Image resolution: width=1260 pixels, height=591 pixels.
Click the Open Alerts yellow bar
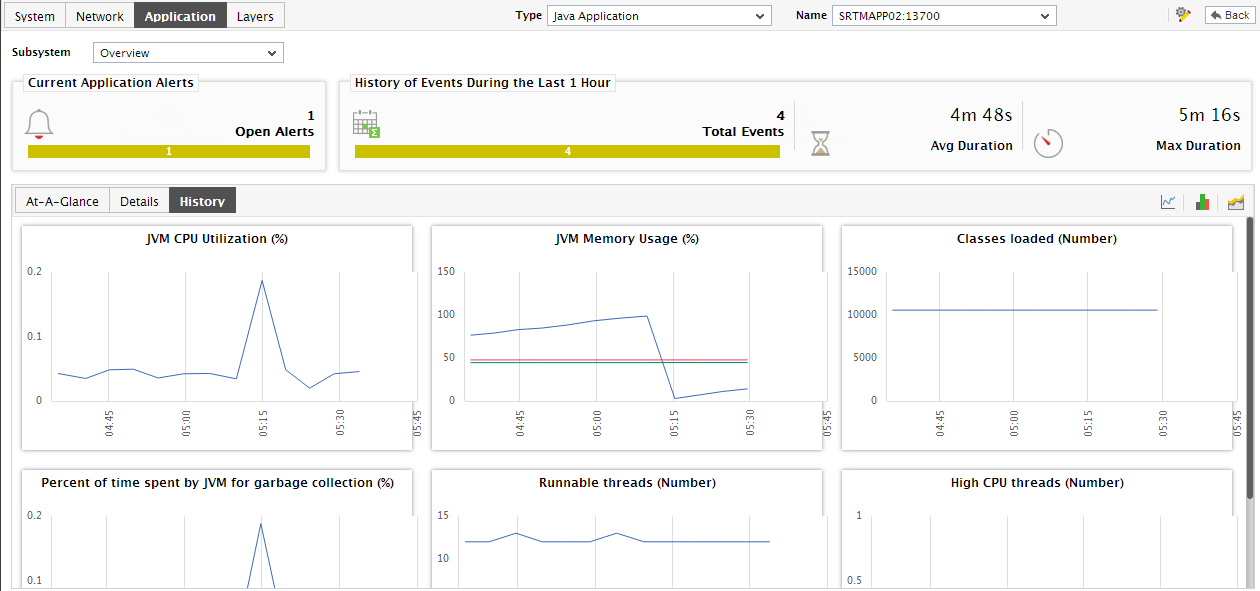169,152
